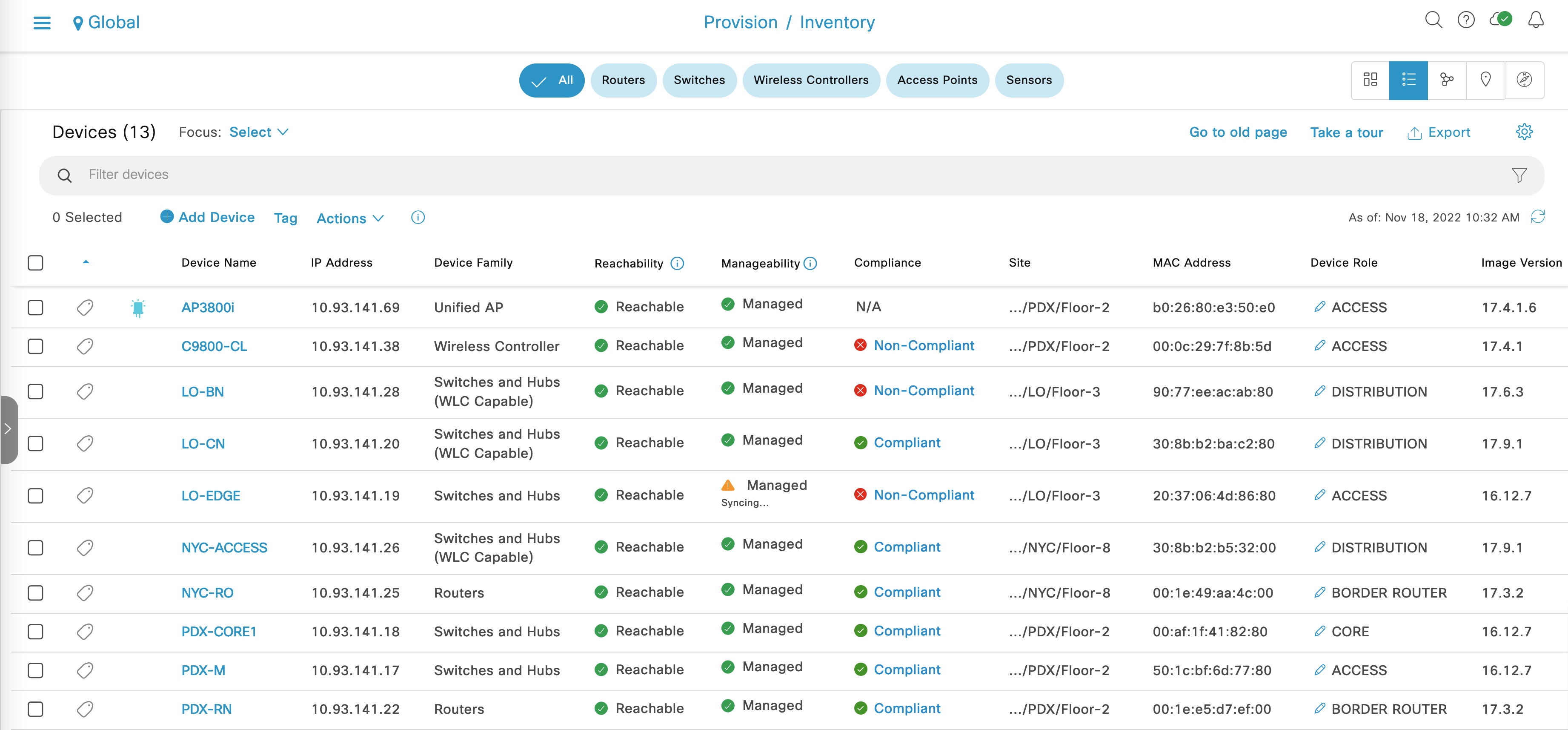Sort by the Compliance column header
This screenshot has width=1568, height=730.
coord(887,263)
